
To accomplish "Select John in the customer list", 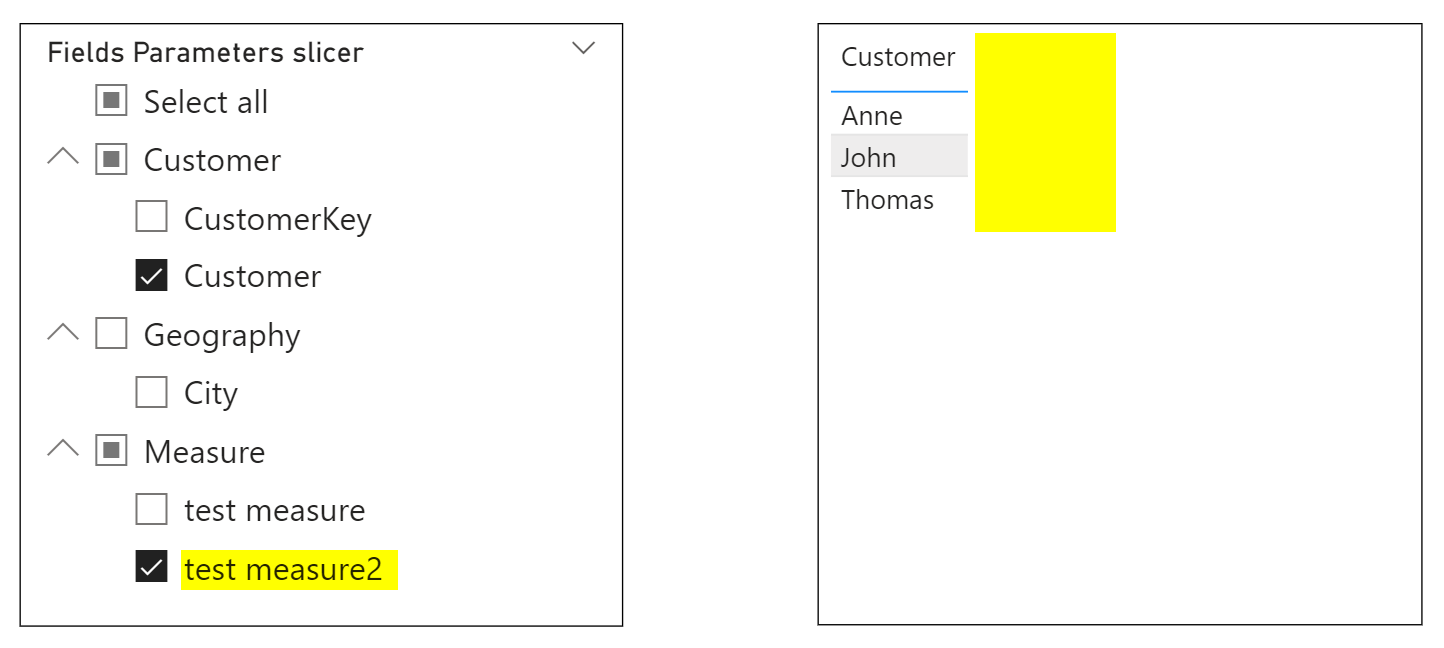I will [868, 157].
